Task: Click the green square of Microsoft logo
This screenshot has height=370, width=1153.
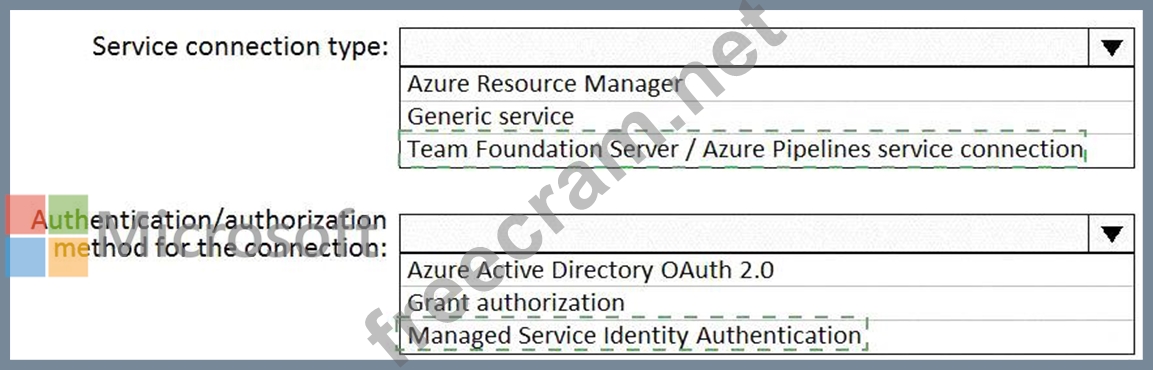Action: click(x=68, y=215)
